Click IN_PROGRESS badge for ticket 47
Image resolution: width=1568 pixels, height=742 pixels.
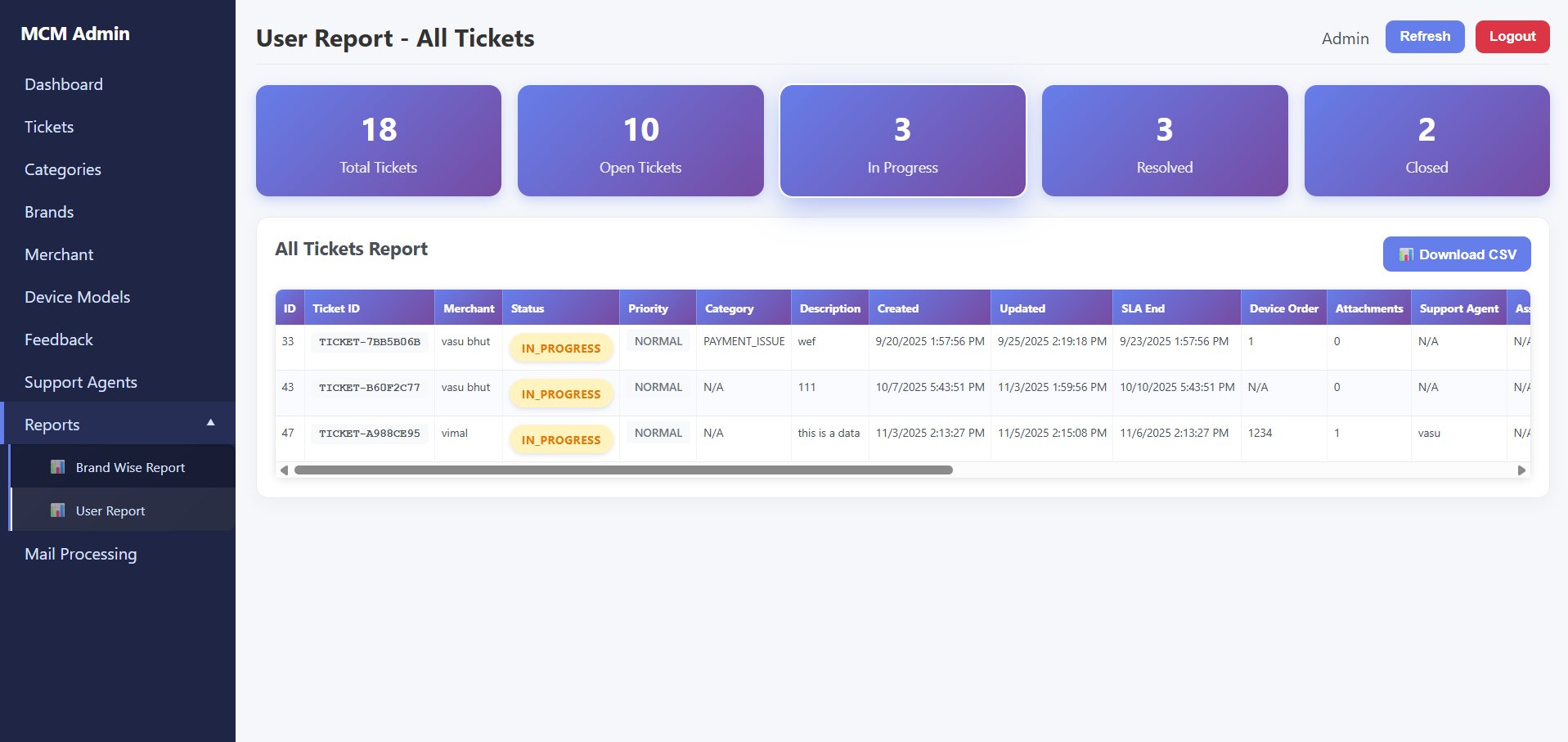pyautogui.click(x=561, y=440)
